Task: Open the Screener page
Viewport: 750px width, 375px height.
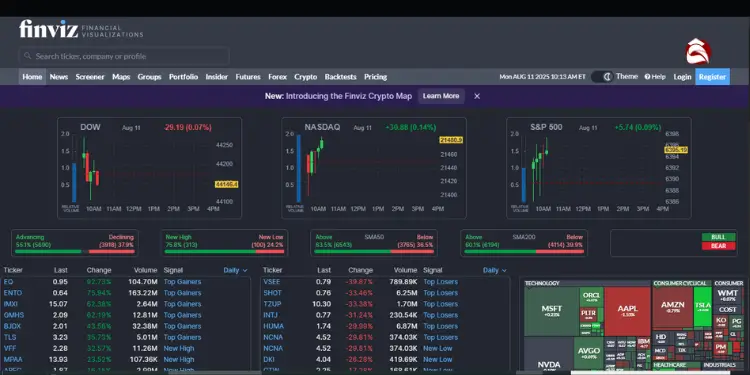Action: (x=90, y=77)
